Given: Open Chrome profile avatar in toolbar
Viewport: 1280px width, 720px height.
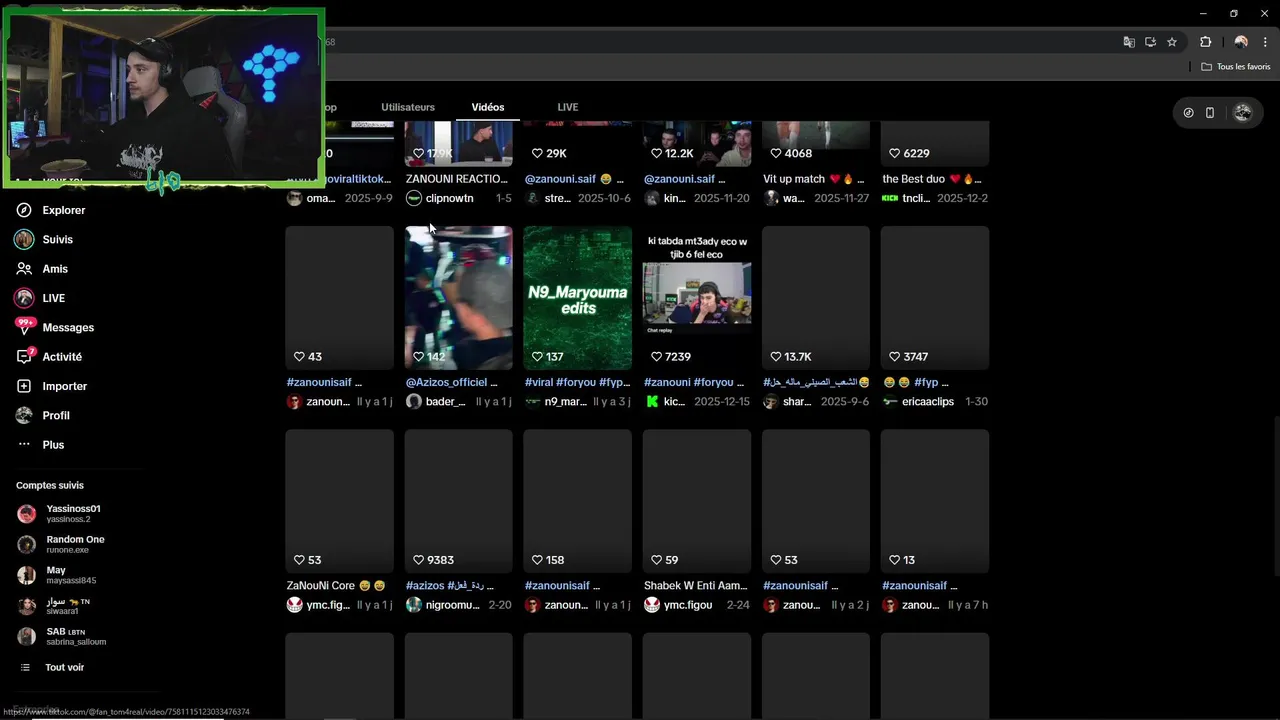Looking at the screenshot, I should pos(1241,42).
